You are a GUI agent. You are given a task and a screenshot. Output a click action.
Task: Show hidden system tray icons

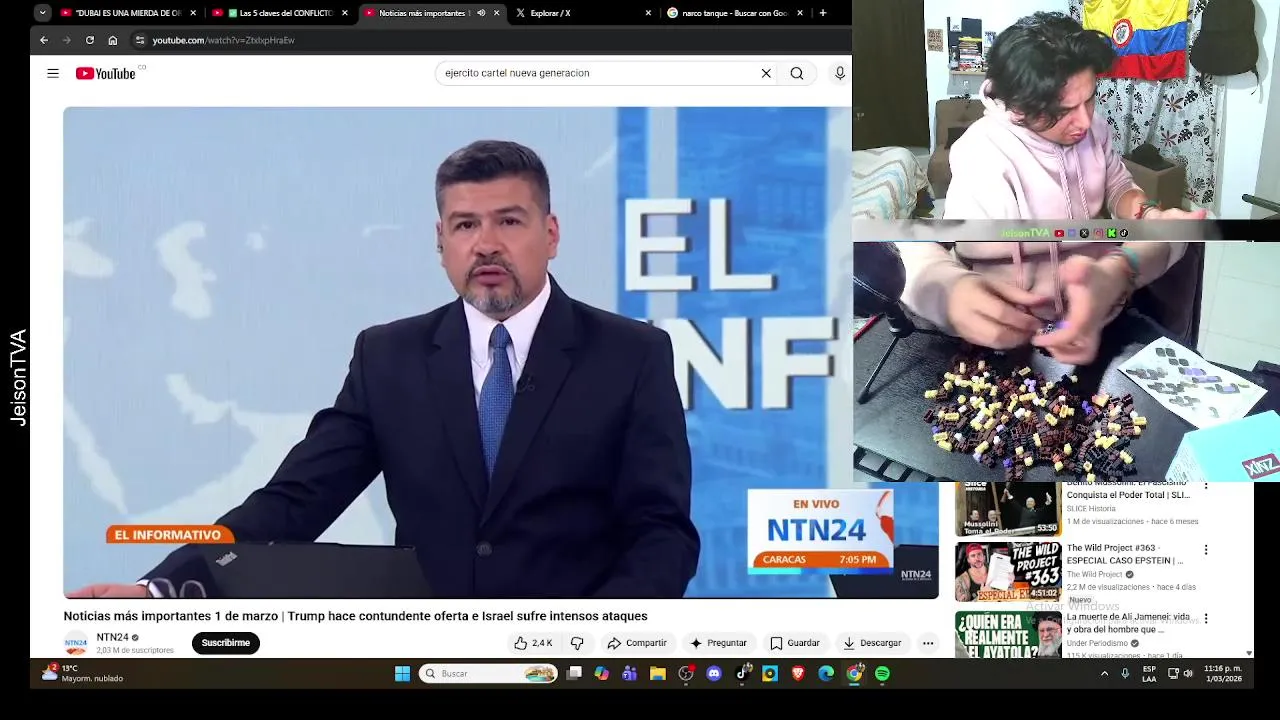pos(1104,674)
